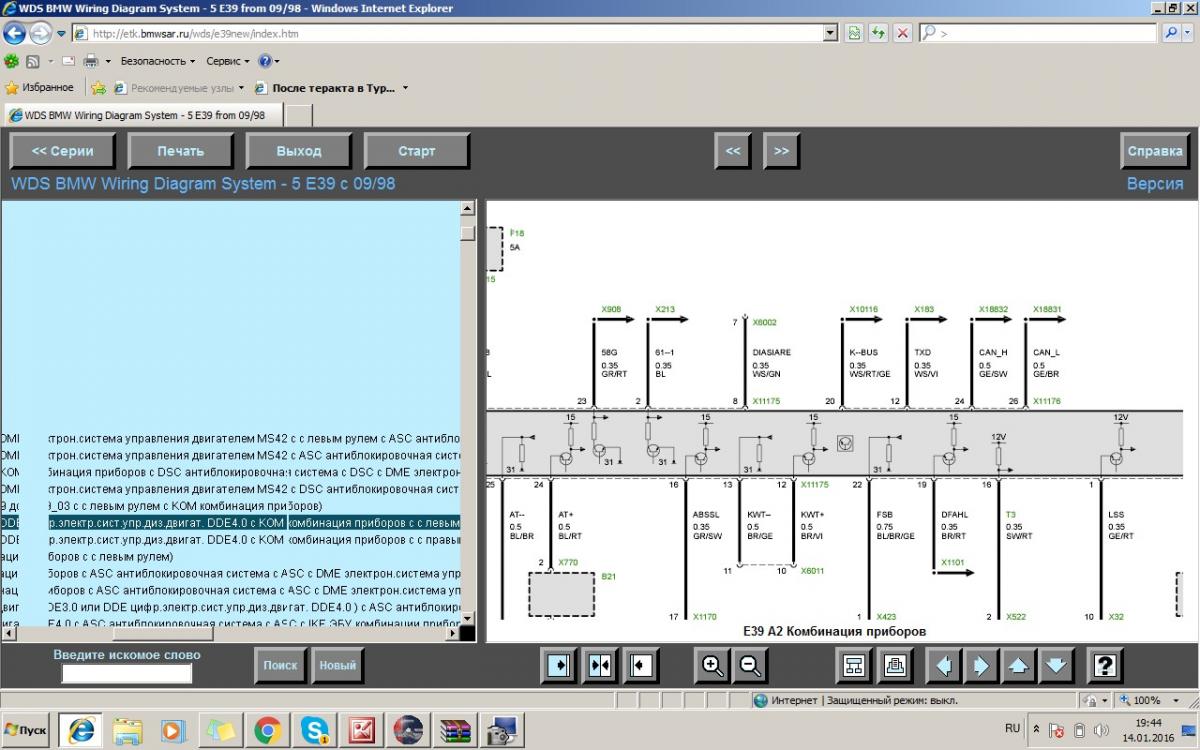The image size is (1200, 750).
Task: Open the Безопасность menu
Action: (x=158, y=61)
